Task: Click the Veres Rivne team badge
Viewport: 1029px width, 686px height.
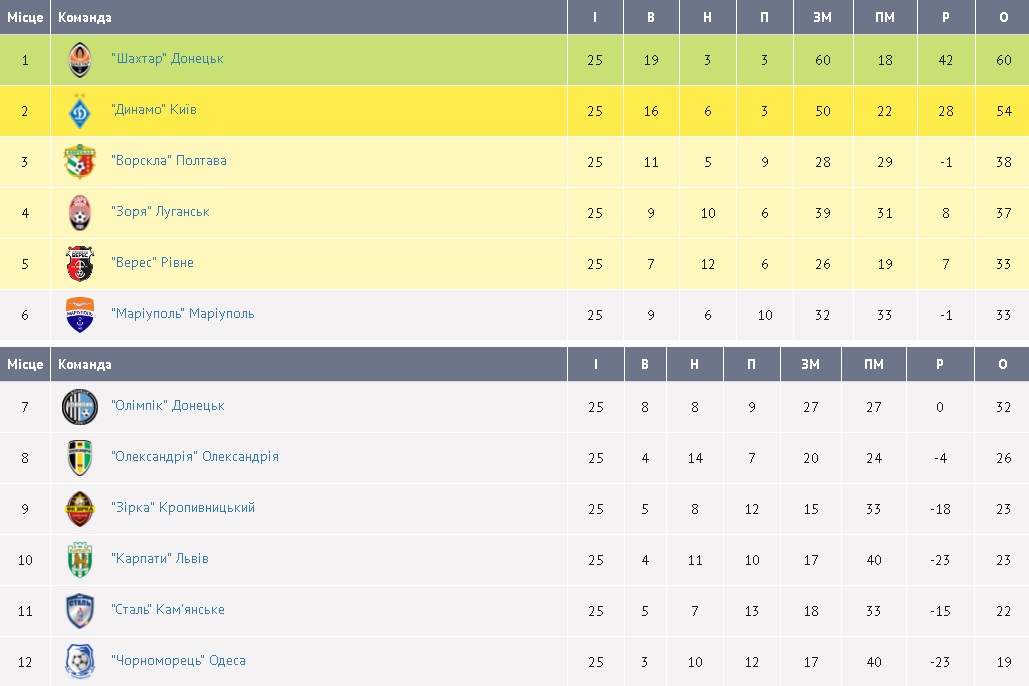Action: 80,264
